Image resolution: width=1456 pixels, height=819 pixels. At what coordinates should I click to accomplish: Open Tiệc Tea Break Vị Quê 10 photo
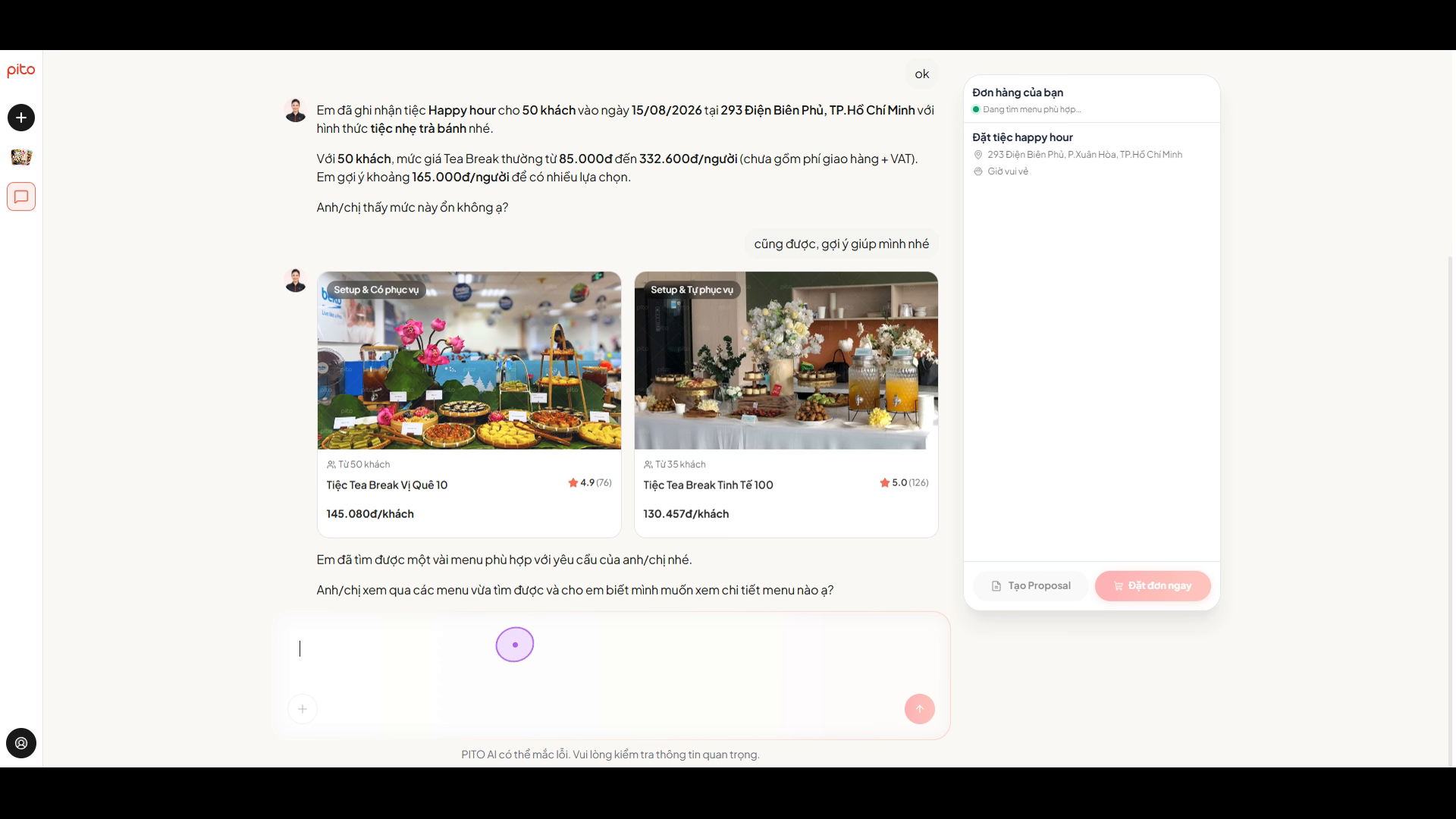469,360
